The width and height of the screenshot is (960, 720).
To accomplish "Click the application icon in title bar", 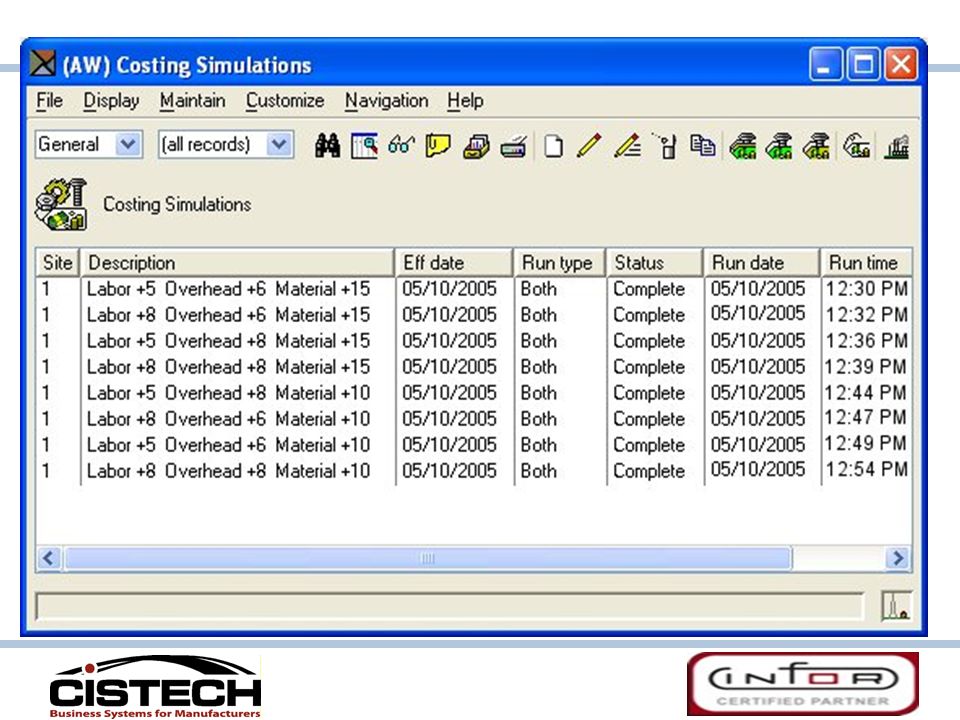I will pos(42,64).
